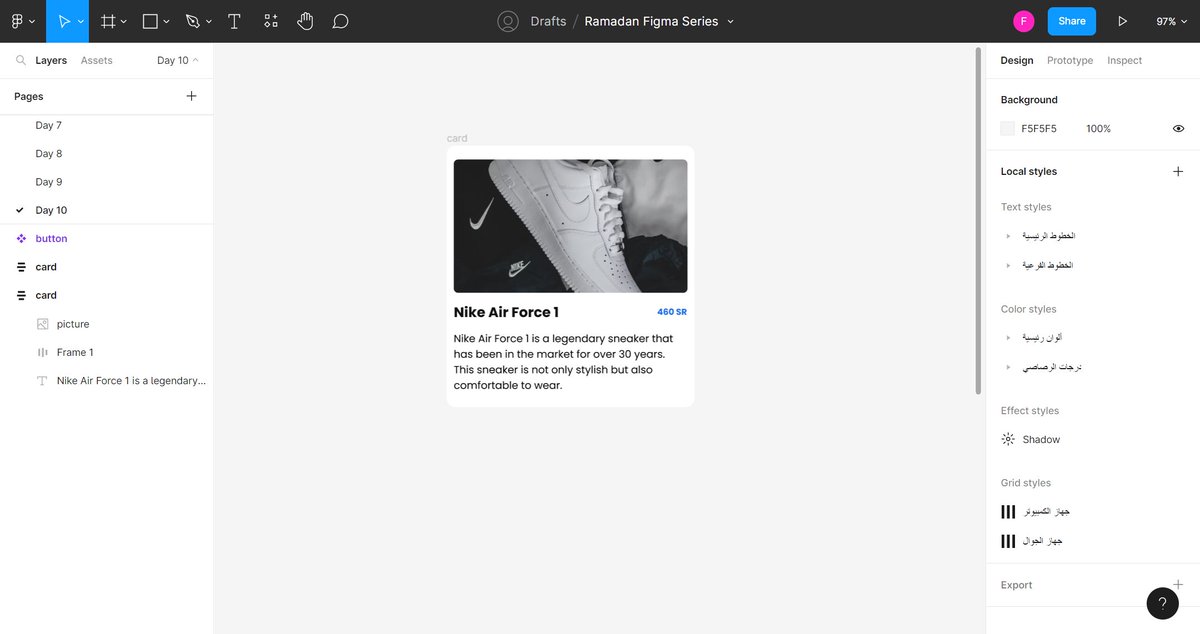The height and width of the screenshot is (634, 1200).
Task: Select the Nike Air Force 1 heading
Action: [x=506, y=312]
